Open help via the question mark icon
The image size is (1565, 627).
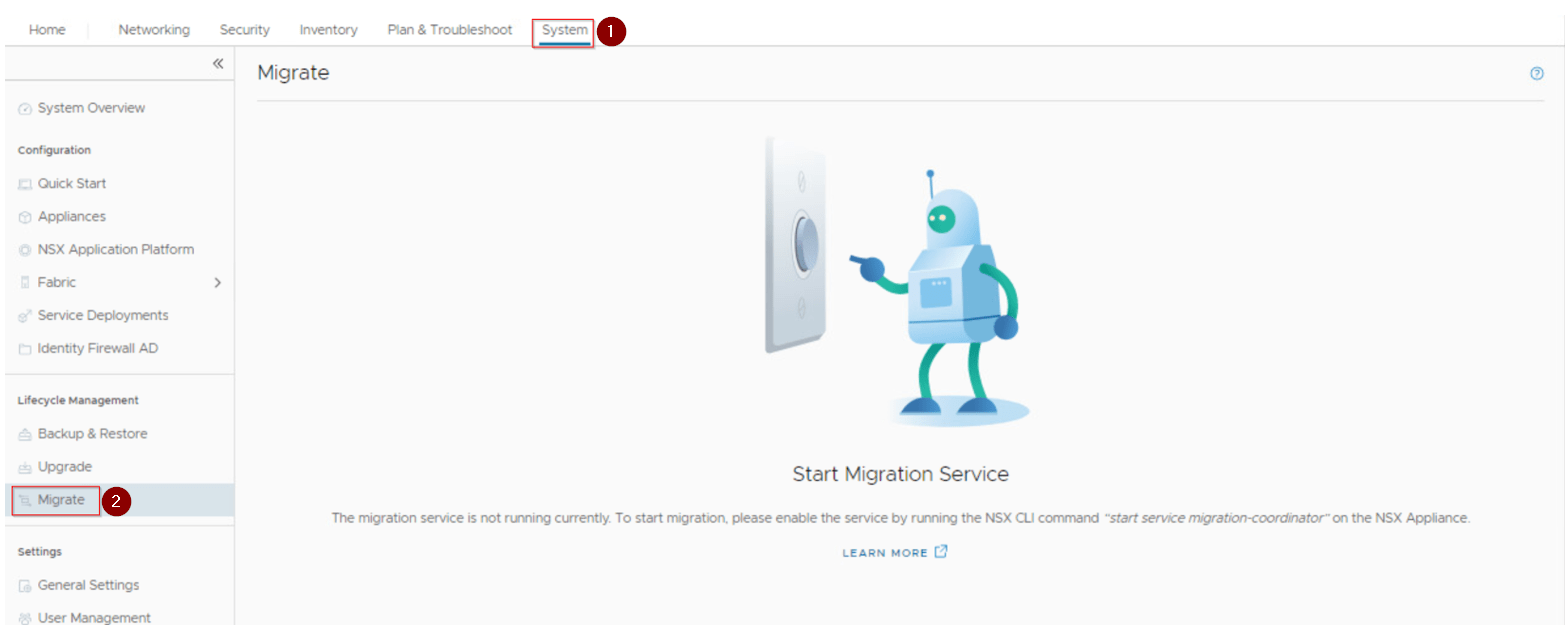pos(1537,73)
